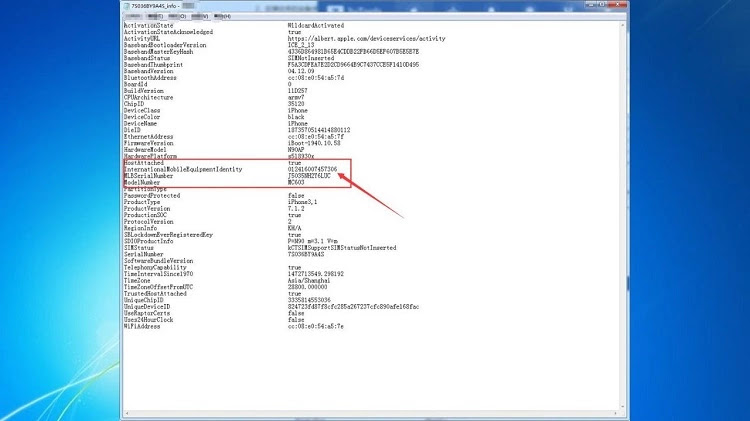Screen dimensions: 750x421
Task: Click the TelephonyCapability key
Action: [155, 267]
